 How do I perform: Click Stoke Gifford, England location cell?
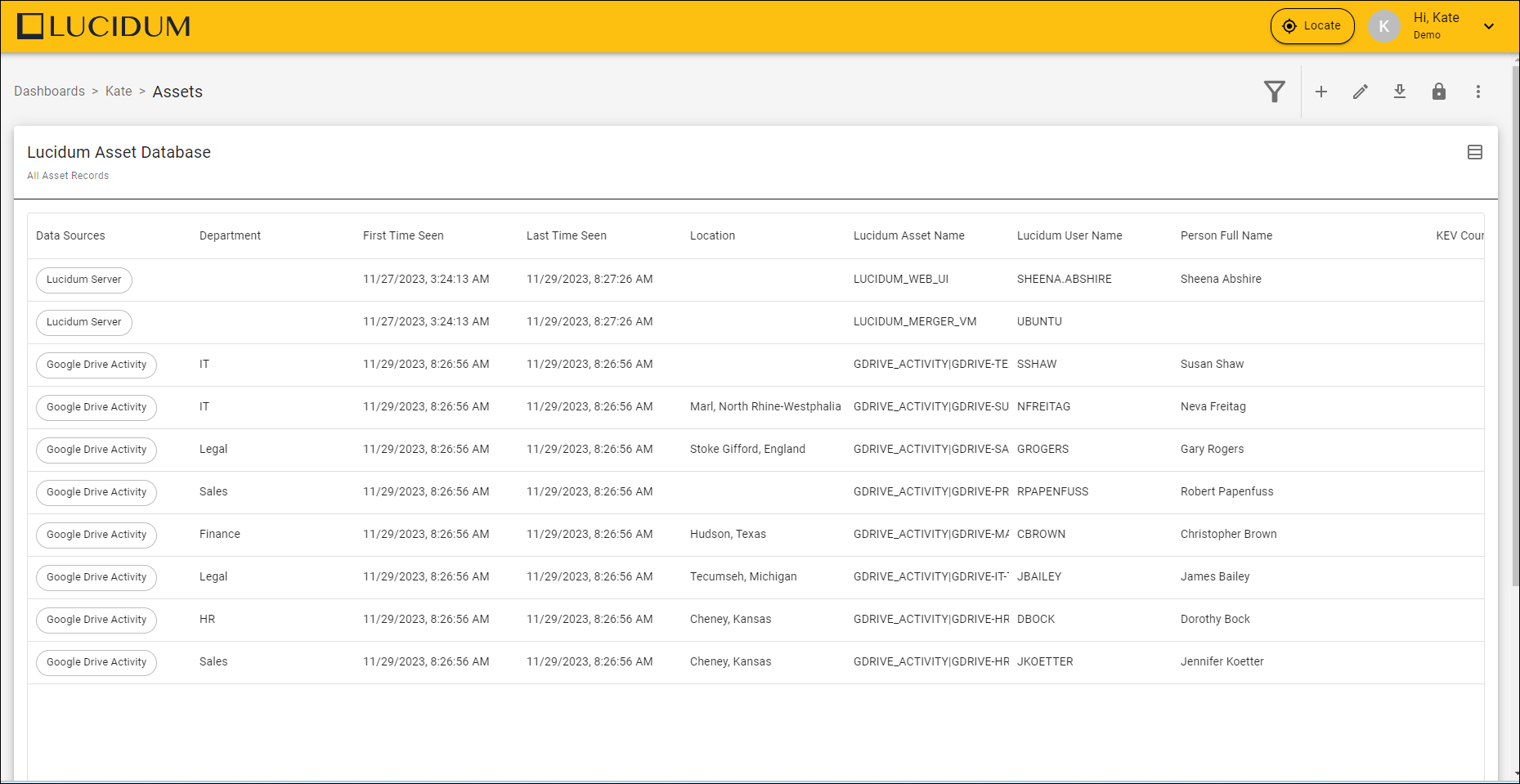tap(747, 449)
